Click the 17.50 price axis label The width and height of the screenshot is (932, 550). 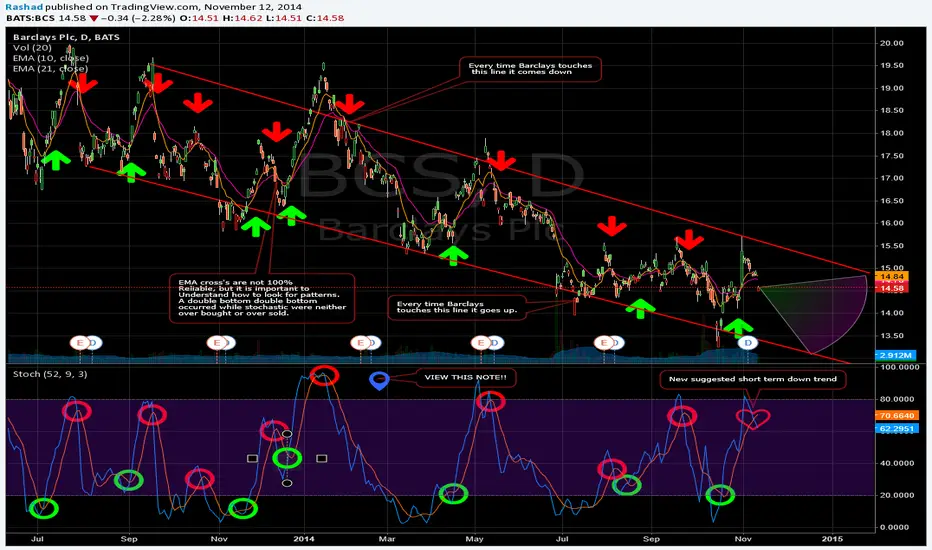tap(892, 156)
